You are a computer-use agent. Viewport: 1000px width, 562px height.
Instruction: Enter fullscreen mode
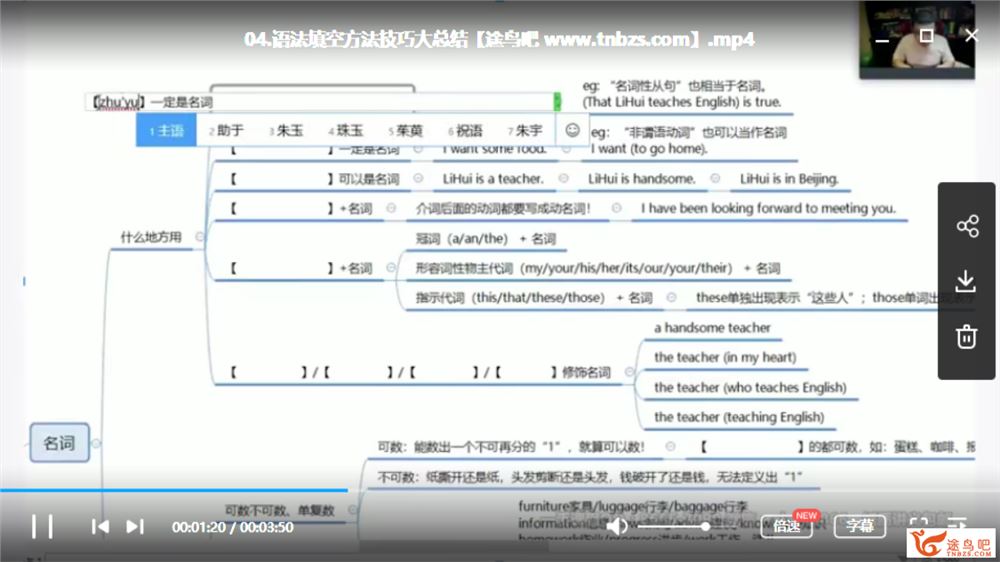tap(918, 526)
